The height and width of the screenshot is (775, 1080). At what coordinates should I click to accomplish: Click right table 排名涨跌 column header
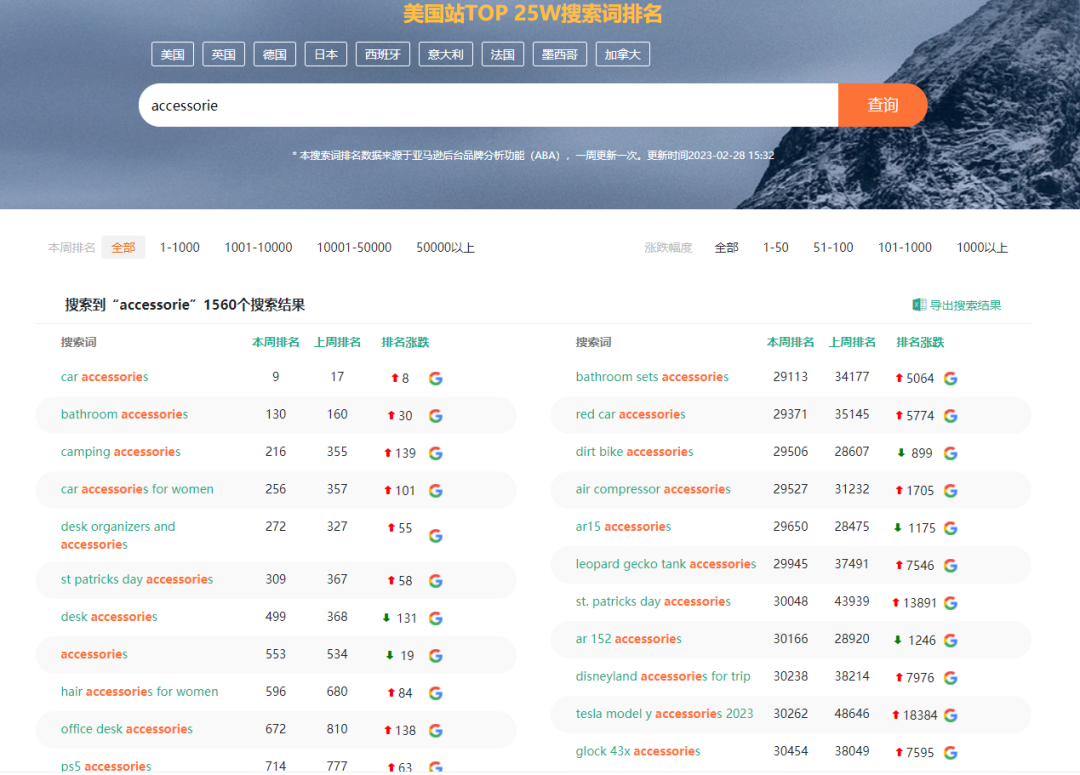tap(920, 342)
